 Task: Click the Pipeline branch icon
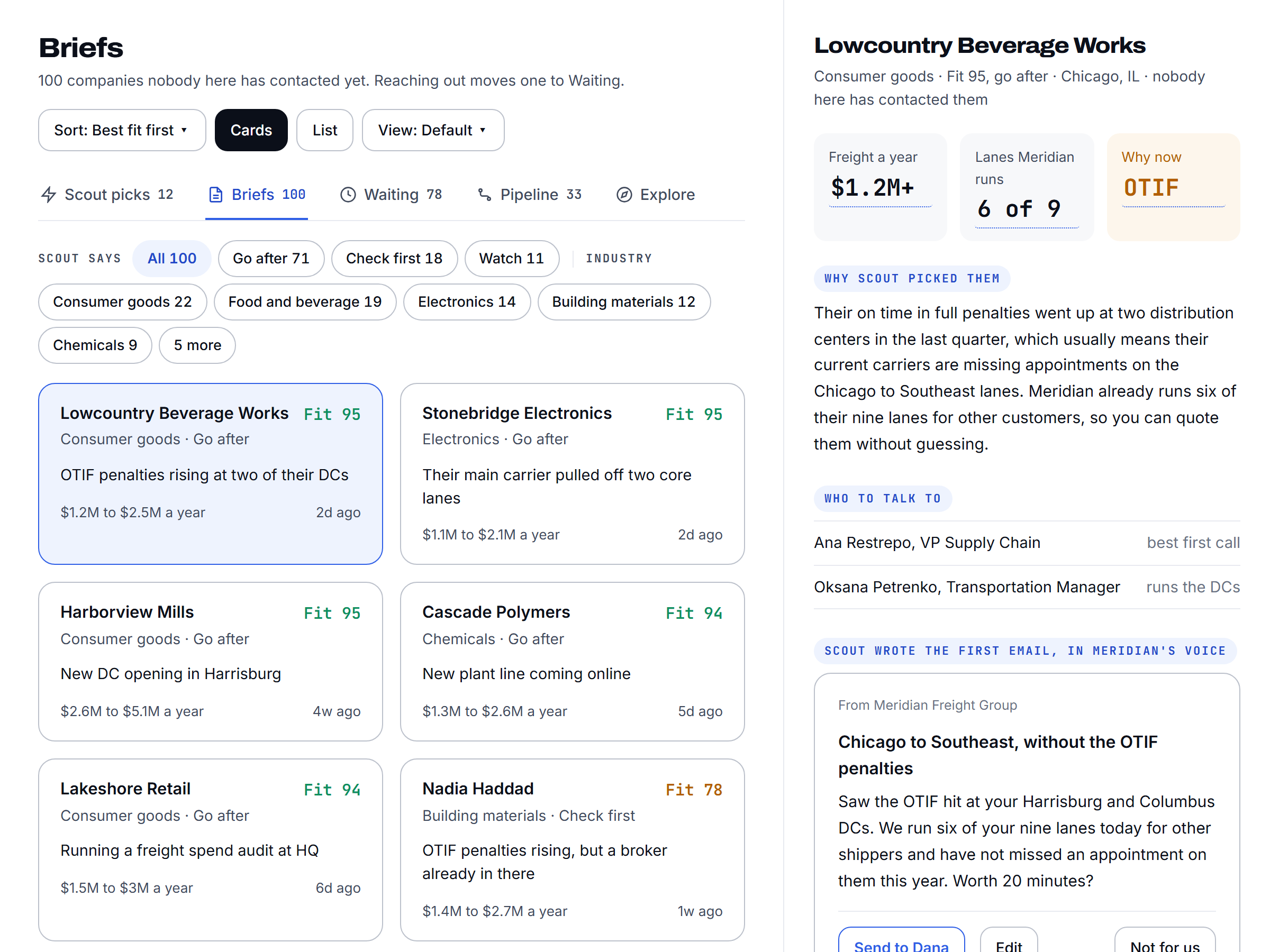(x=485, y=195)
